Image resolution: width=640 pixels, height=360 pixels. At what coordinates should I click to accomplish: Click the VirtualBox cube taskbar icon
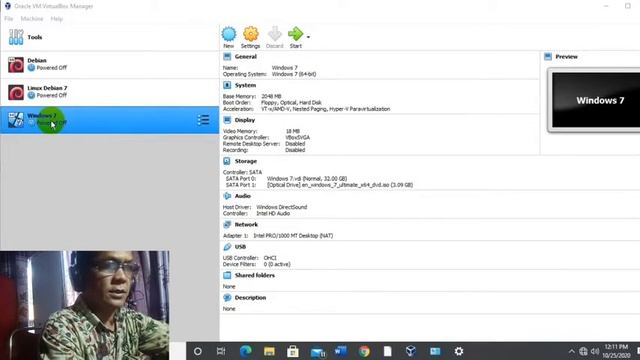(x=411, y=351)
